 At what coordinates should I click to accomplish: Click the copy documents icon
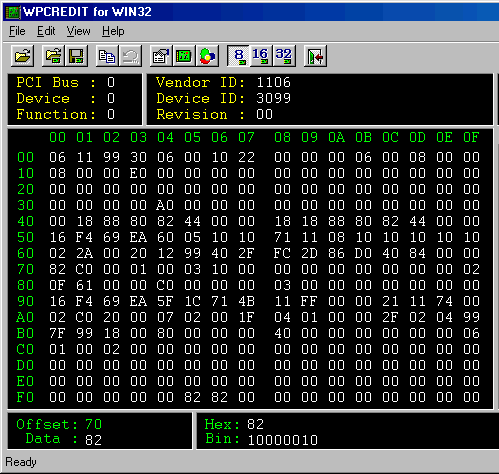(107, 56)
